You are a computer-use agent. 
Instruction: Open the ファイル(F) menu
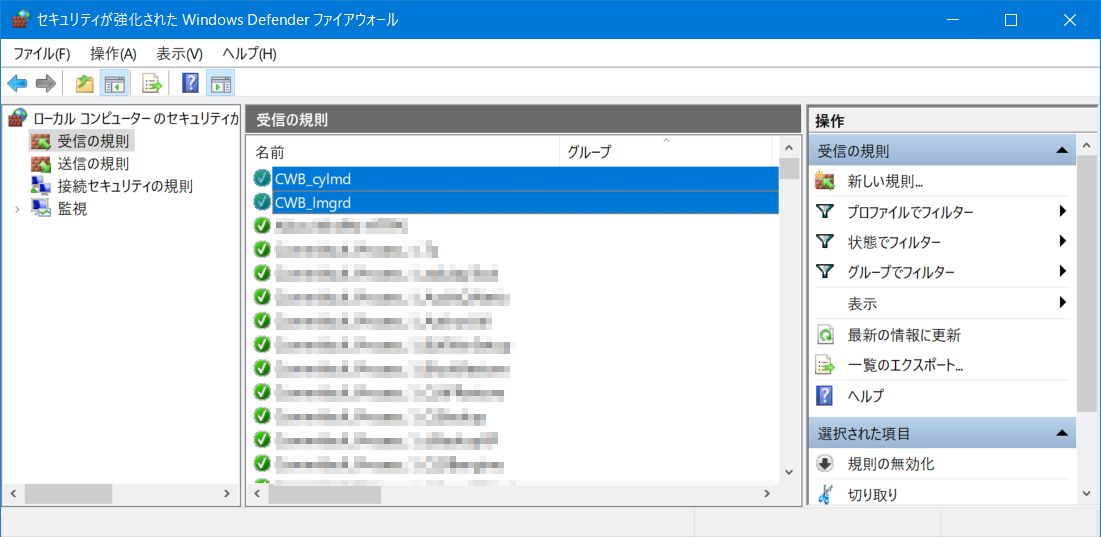click(x=42, y=53)
